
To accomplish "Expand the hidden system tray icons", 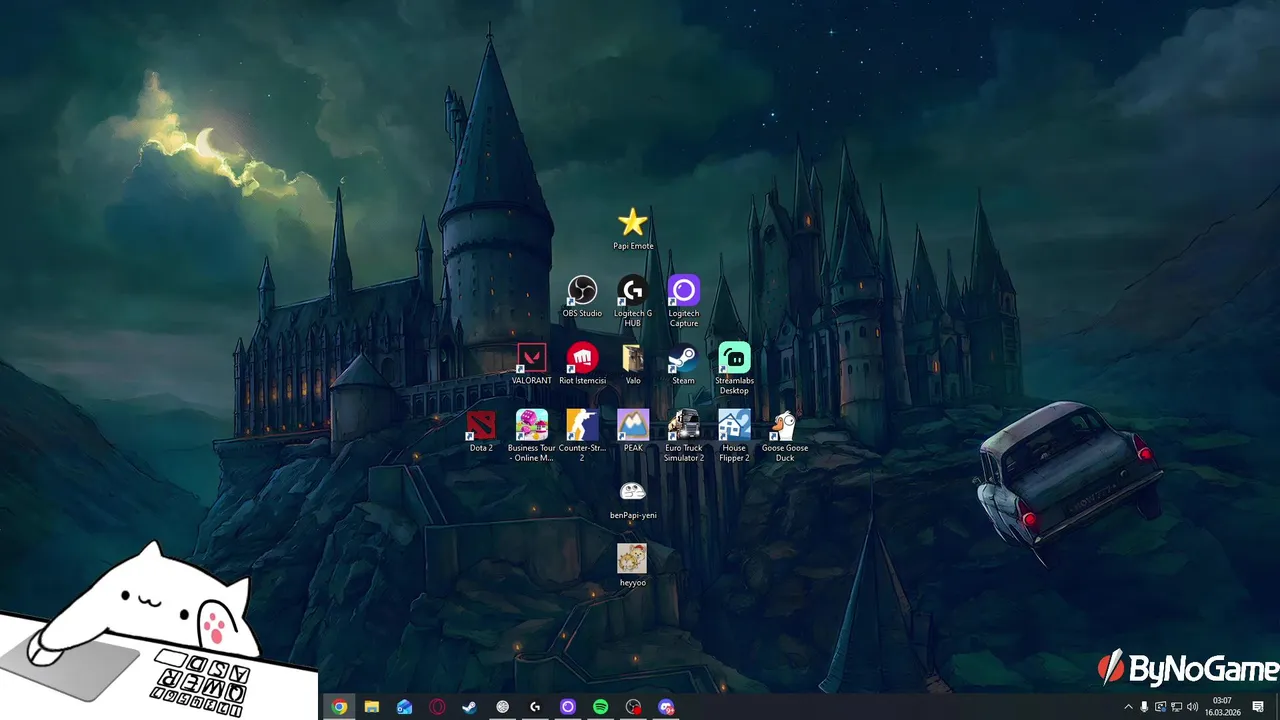I will click(1129, 707).
